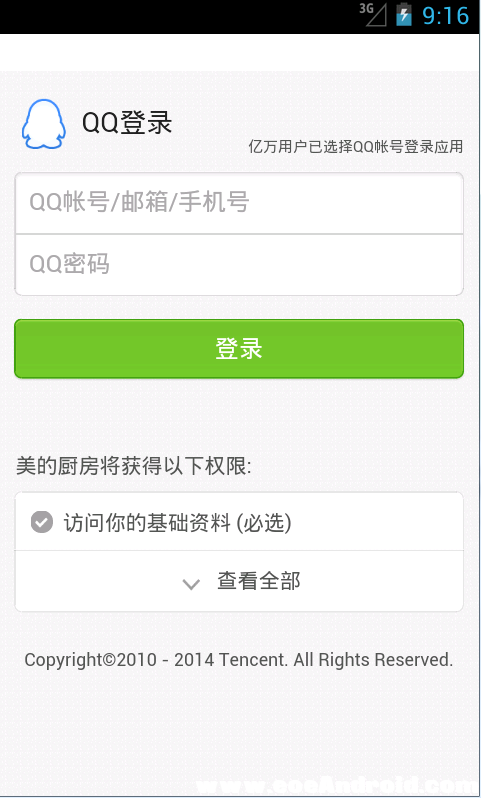Tap the lightning bolt inside battery icon
481x798 pixels.
[404, 16]
